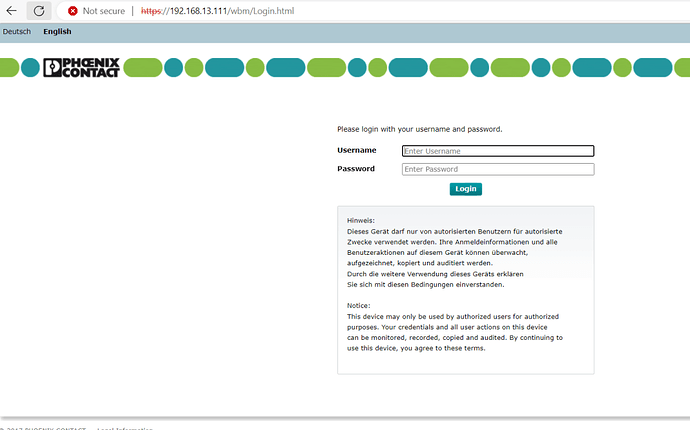Click the bold Password label

[356, 169]
